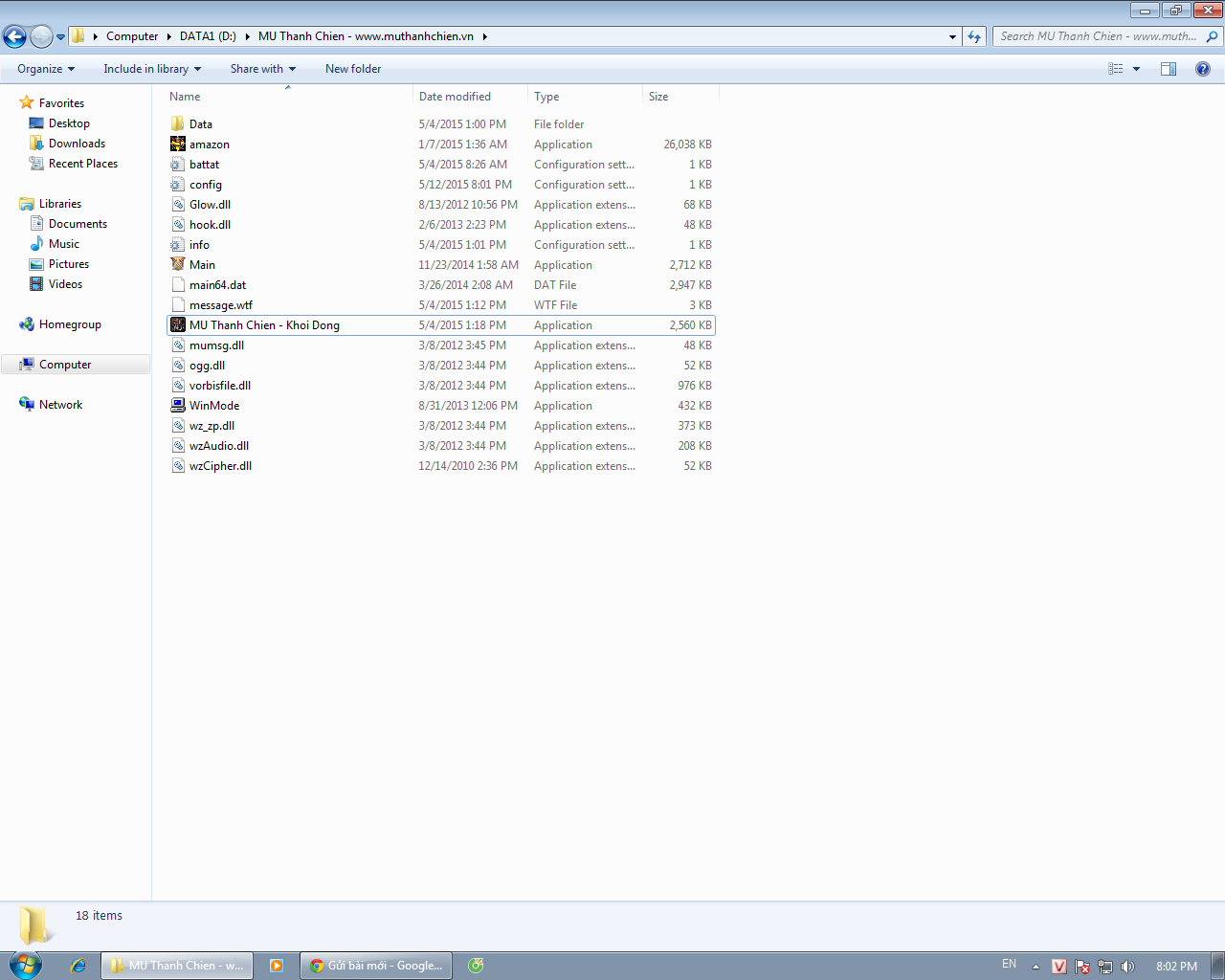Click DATA1 (D:) in the breadcrumb

tap(208, 36)
